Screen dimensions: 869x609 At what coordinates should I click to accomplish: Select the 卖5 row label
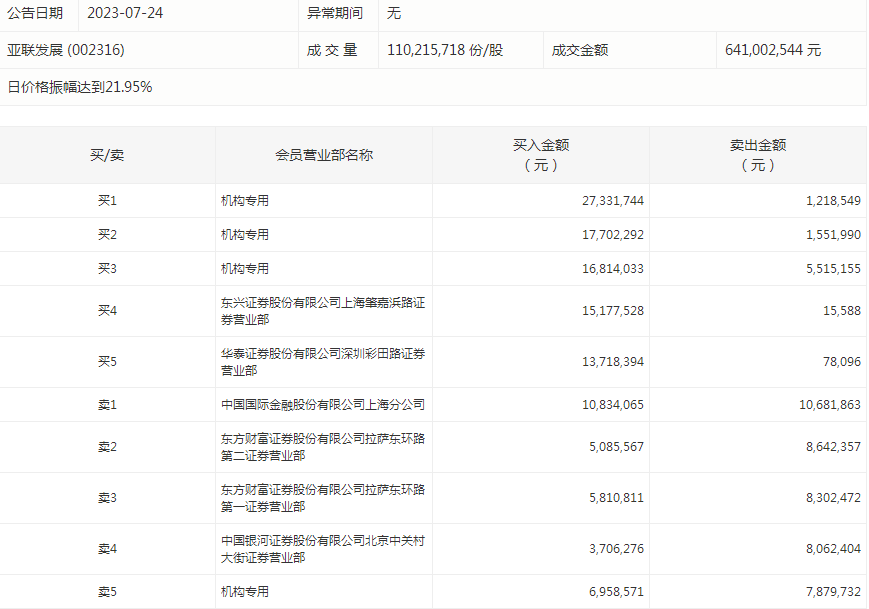click(x=107, y=592)
